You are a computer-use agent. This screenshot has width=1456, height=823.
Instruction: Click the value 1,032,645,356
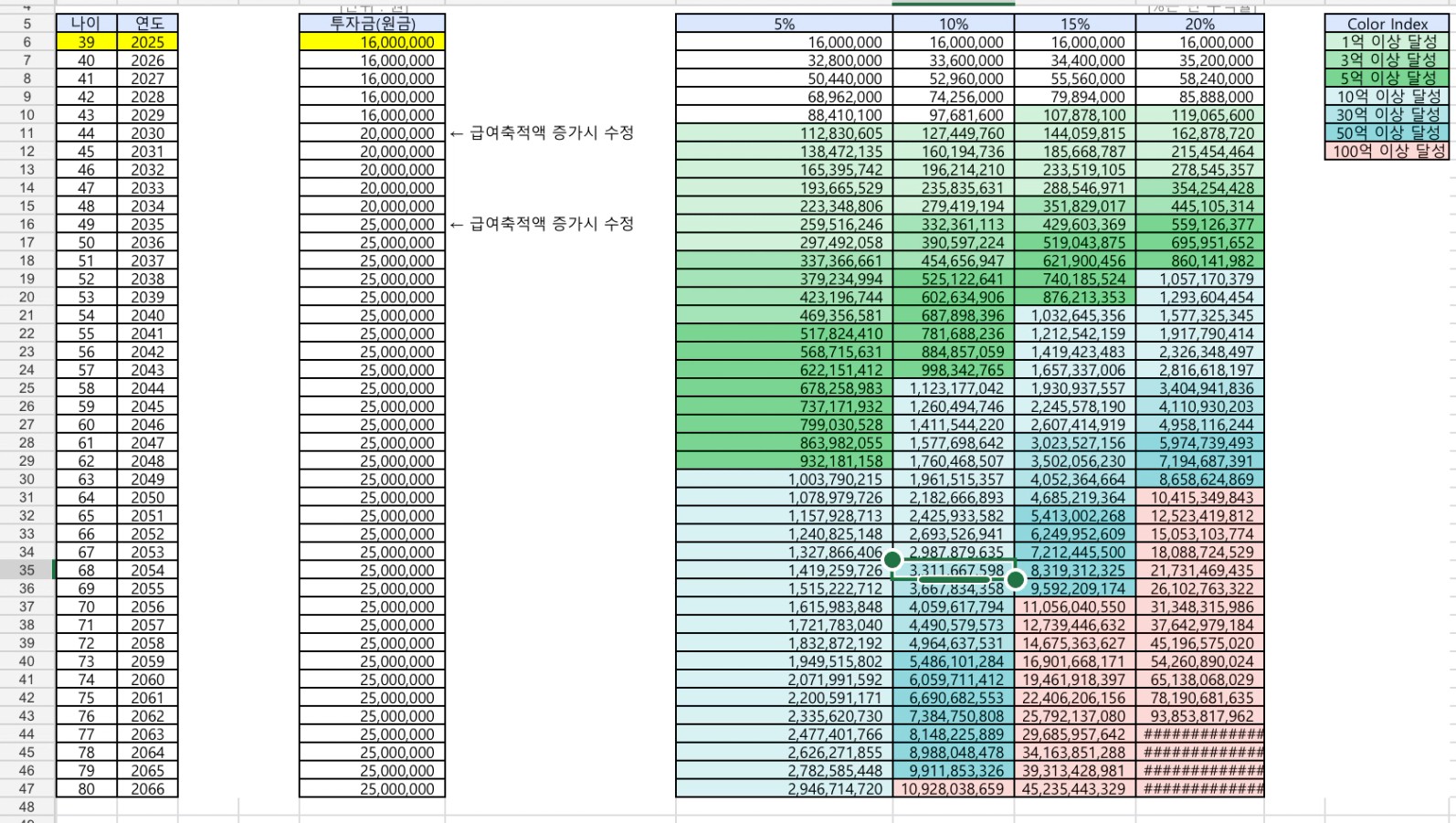(x=1074, y=315)
